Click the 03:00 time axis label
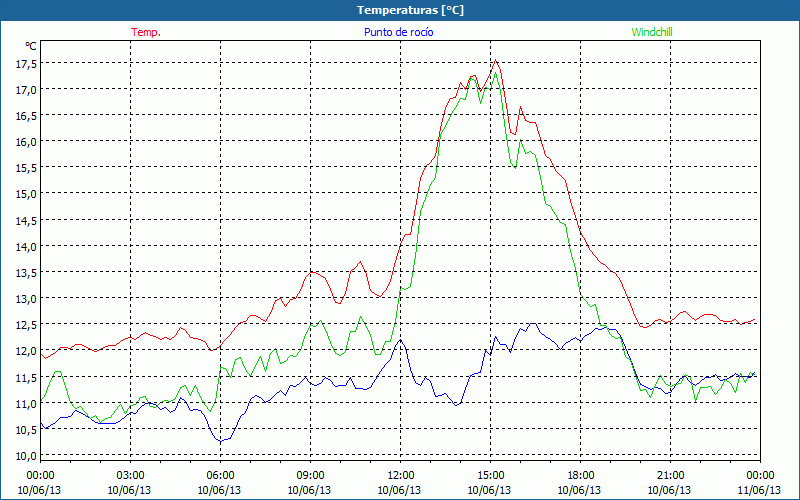 click(130, 476)
